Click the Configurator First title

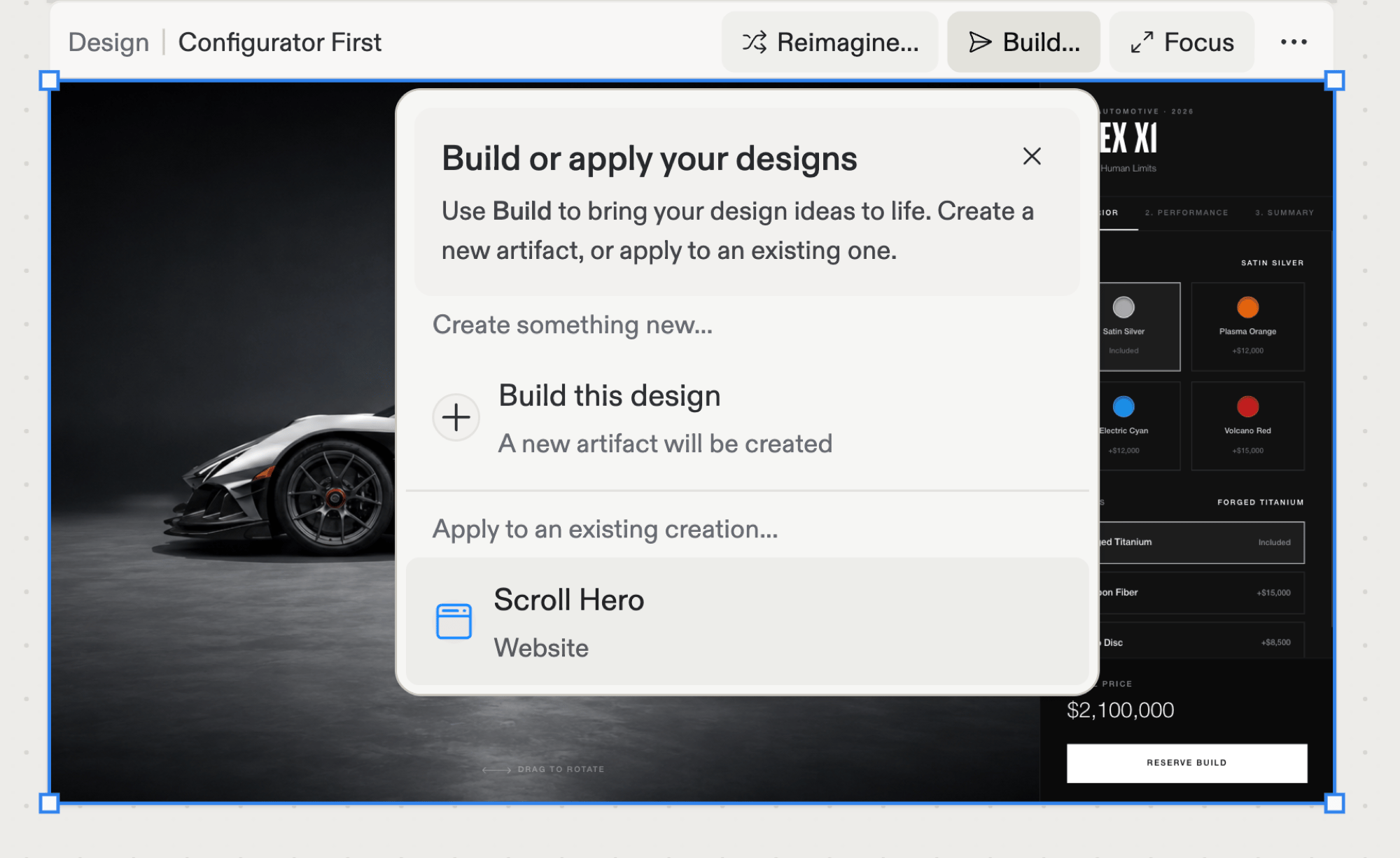coord(280,42)
